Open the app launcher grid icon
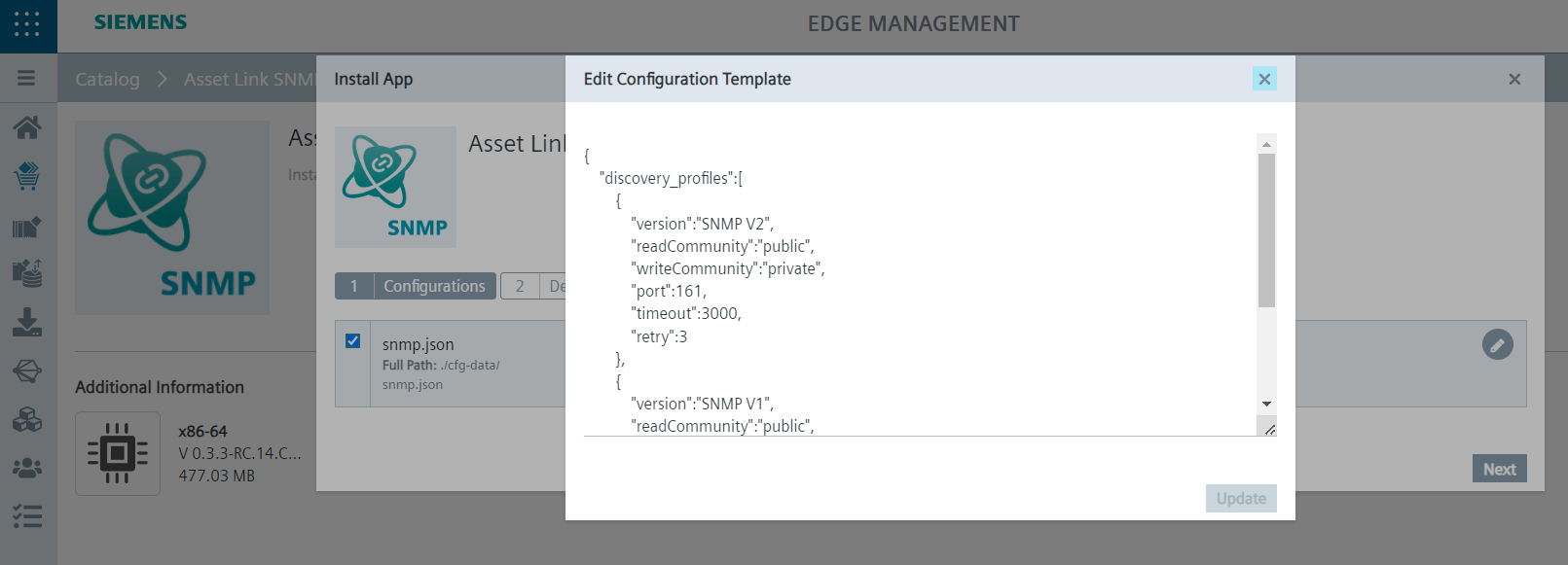The height and width of the screenshot is (565, 1568). (27, 25)
